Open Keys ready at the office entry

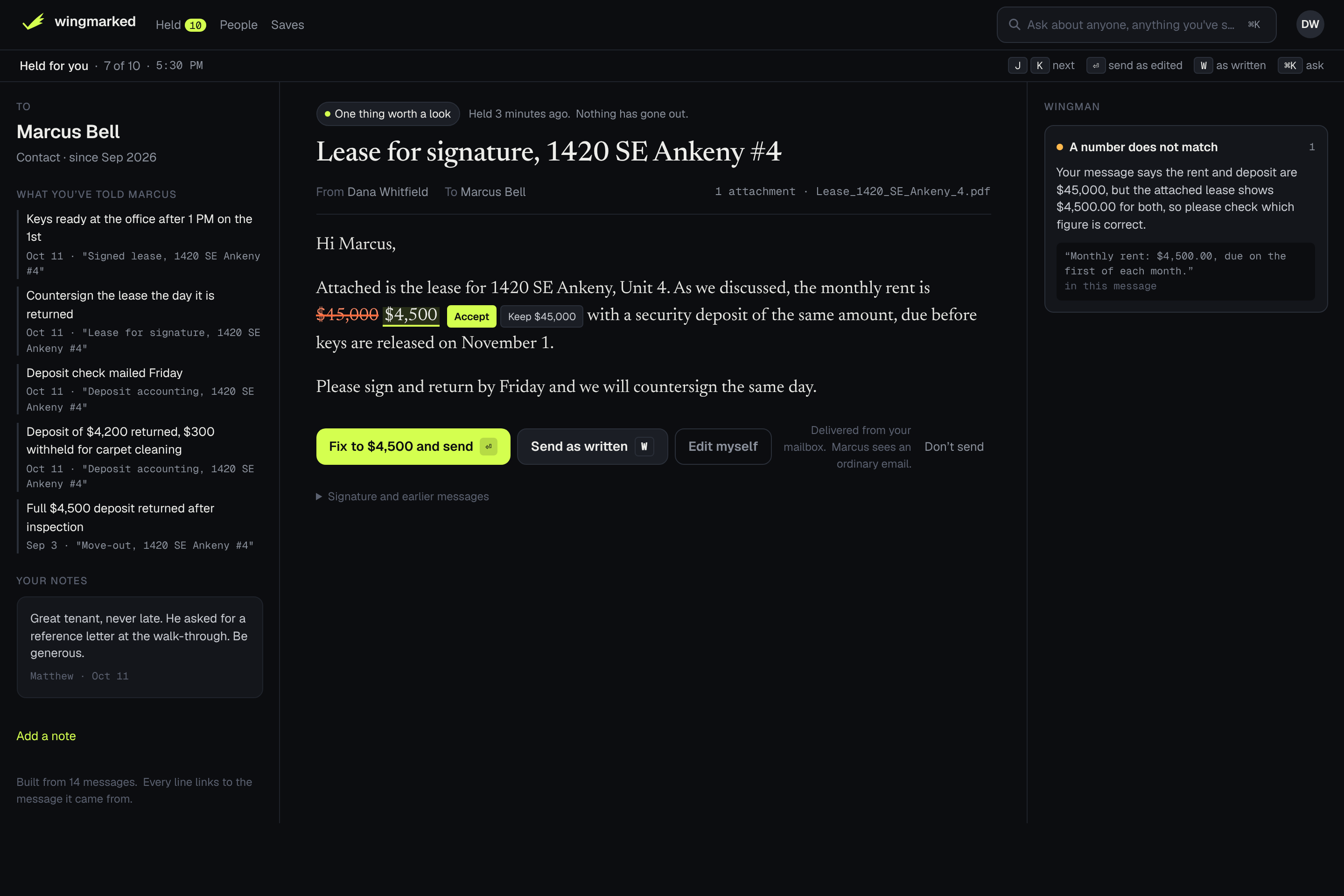coord(140,244)
